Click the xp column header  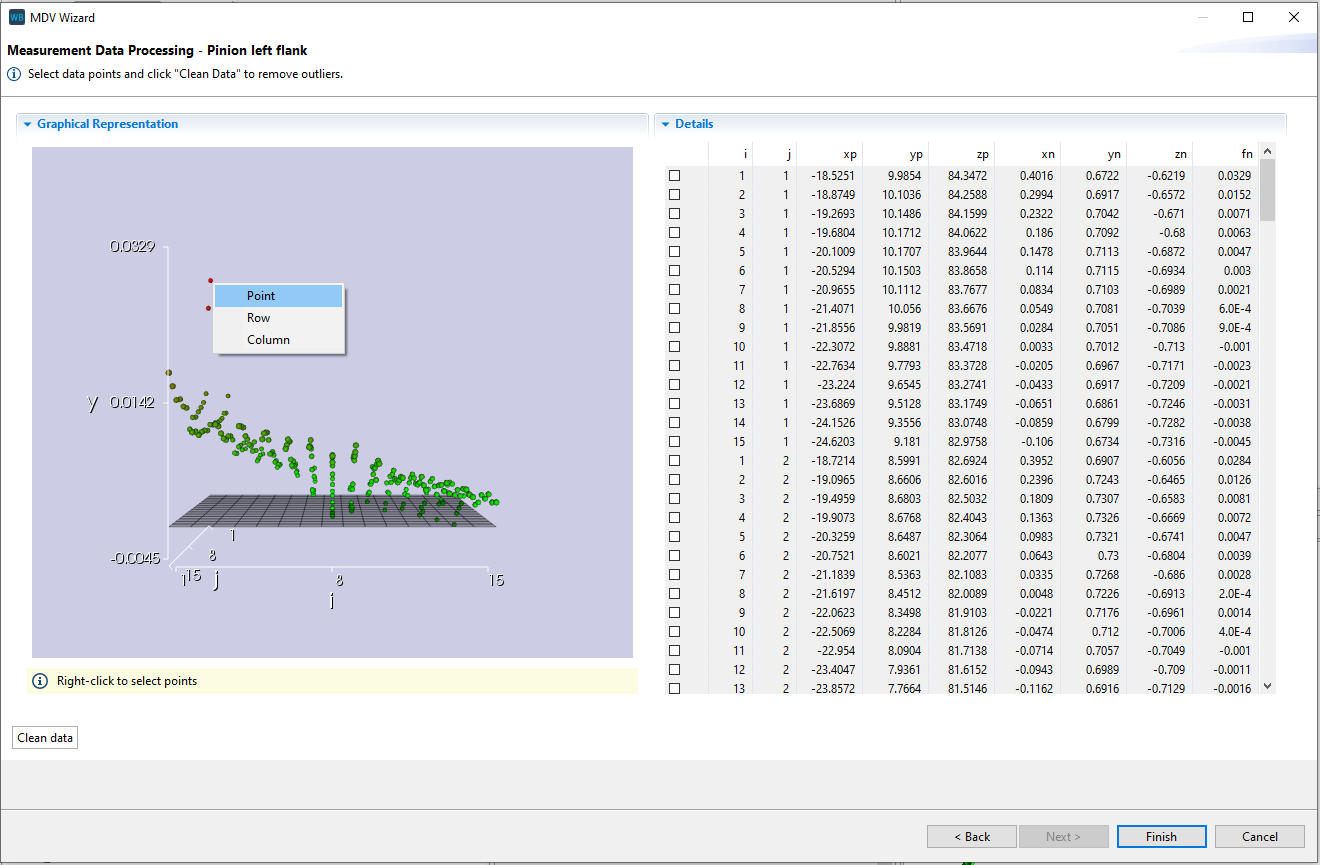click(849, 154)
